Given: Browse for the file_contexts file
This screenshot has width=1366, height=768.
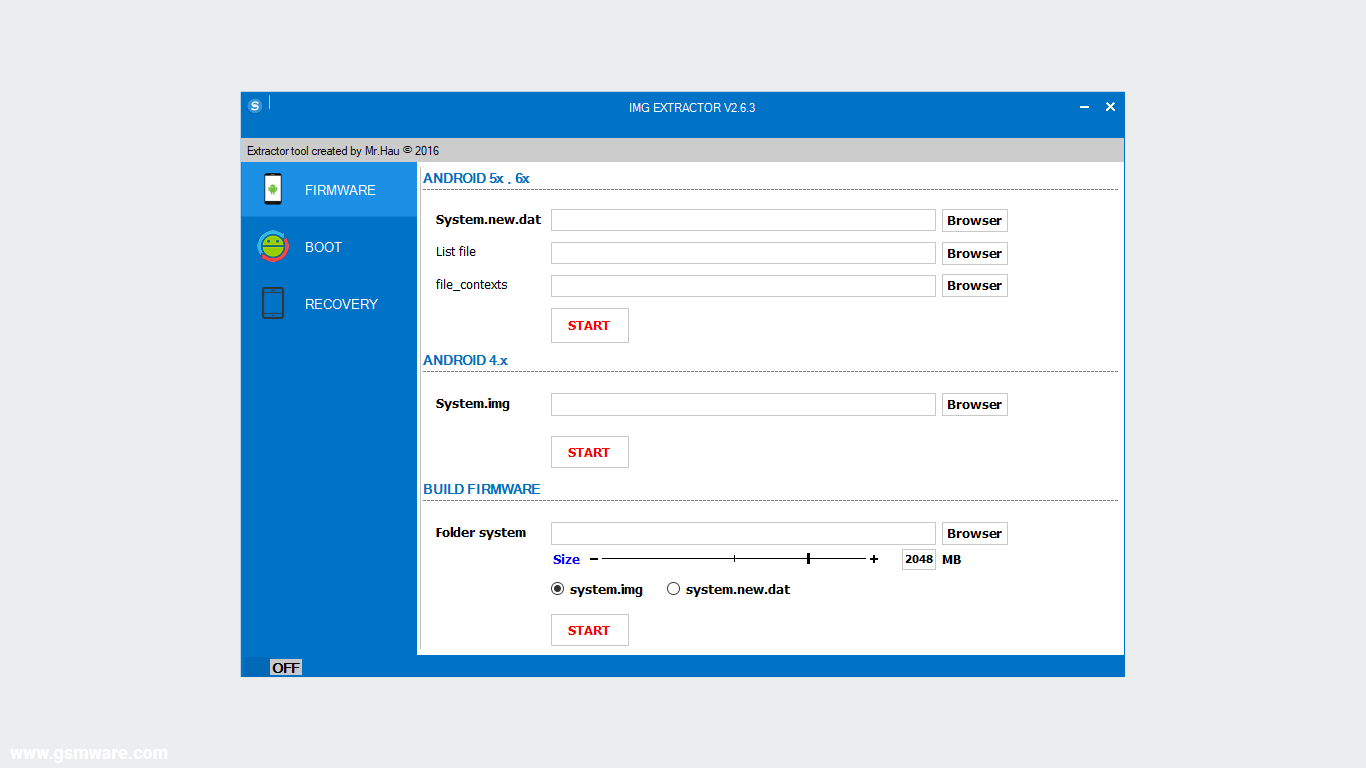Looking at the screenshot, I should point(973,285).
